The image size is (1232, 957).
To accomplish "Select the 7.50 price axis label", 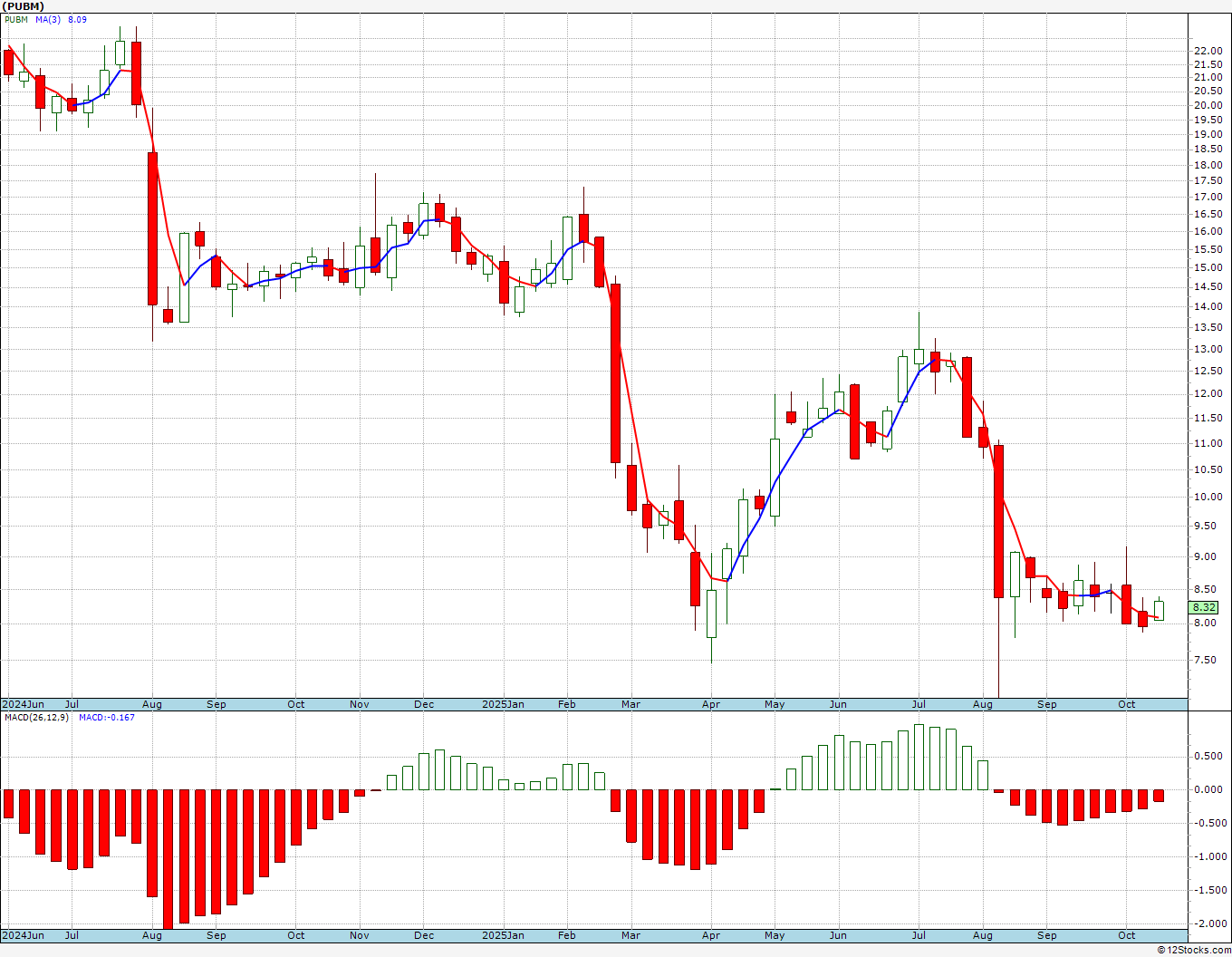I will click(x=1205, y=660).
